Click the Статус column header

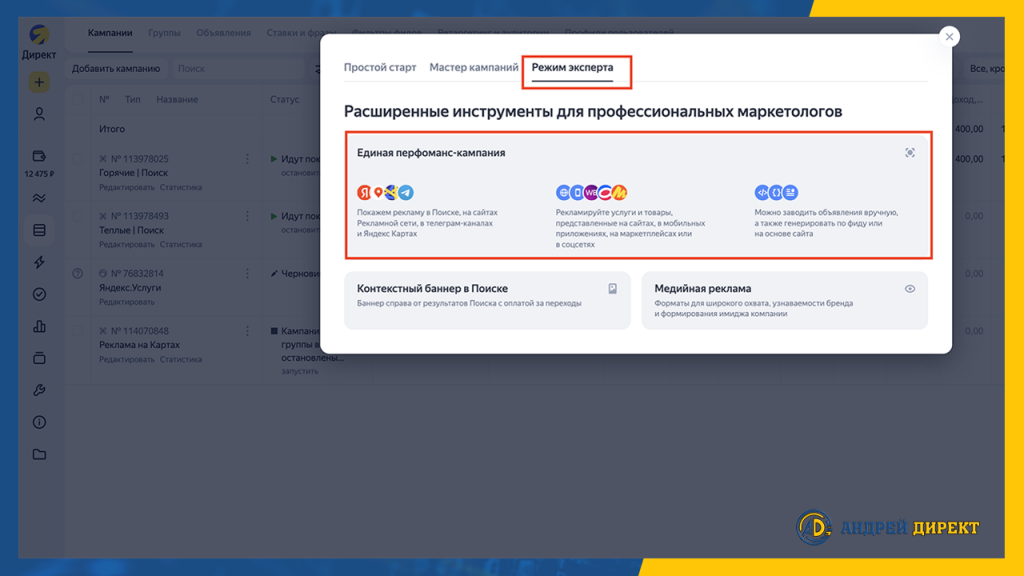[x=285, y=100]
